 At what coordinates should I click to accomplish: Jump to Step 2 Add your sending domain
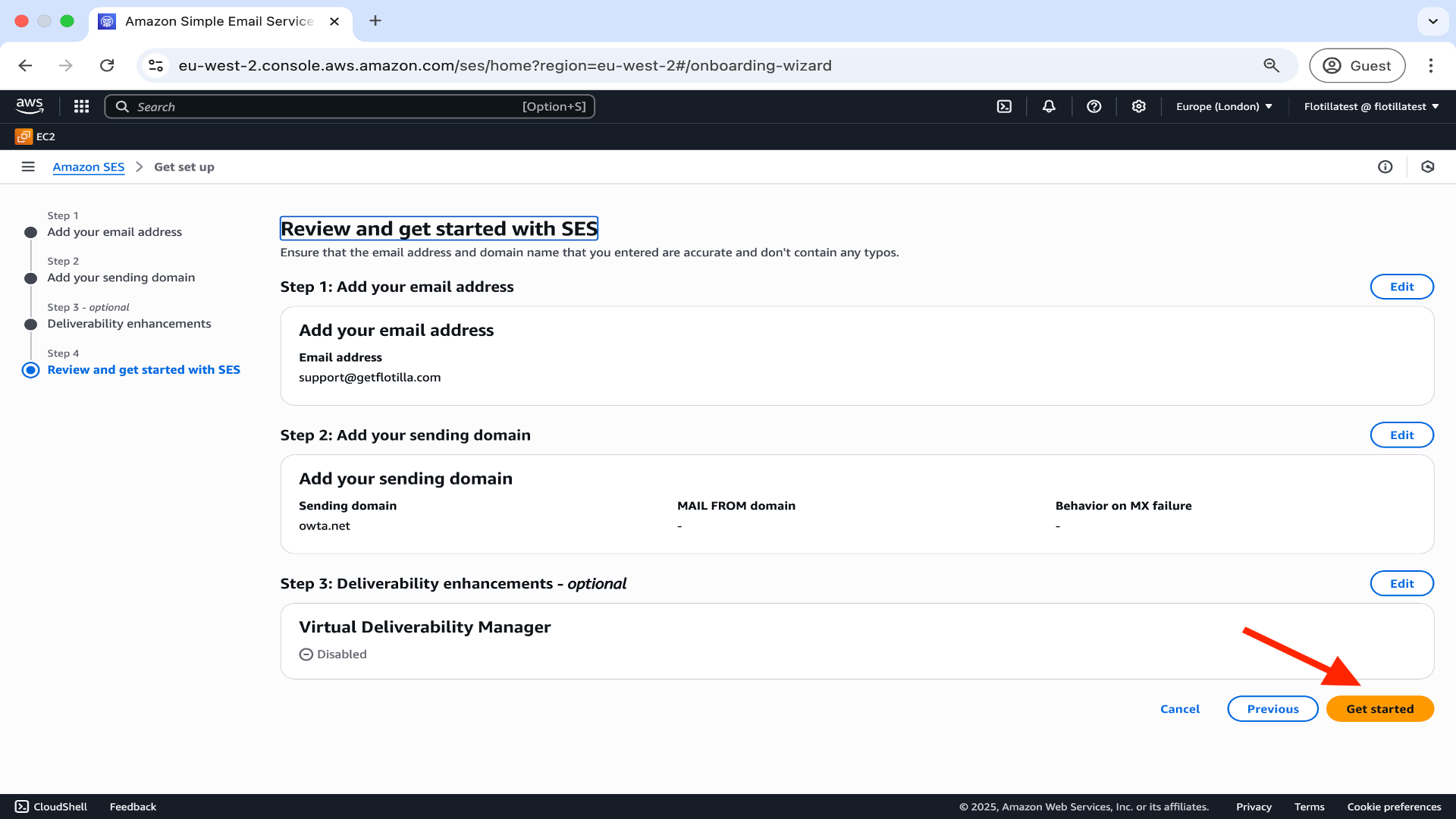click(x=121, y=278)
